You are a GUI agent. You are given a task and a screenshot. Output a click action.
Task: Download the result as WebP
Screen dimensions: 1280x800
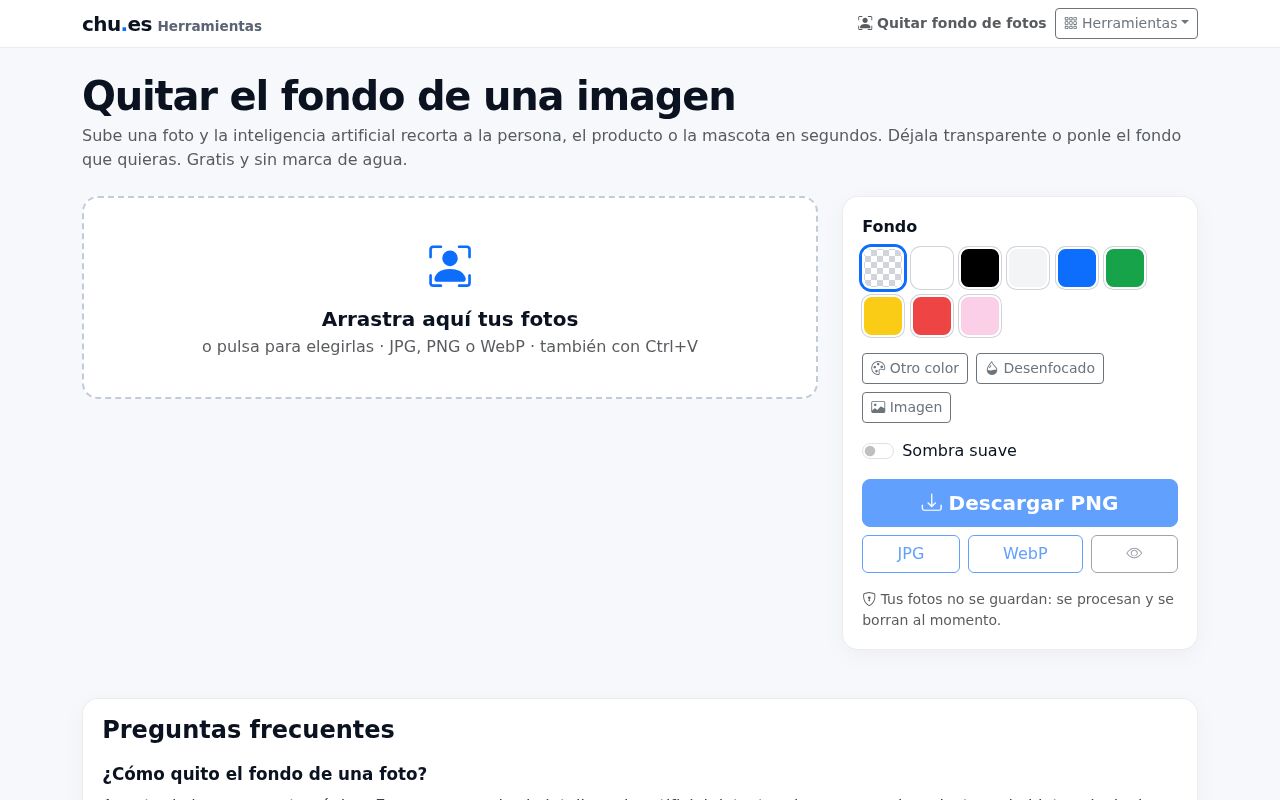coord(1025,554)
